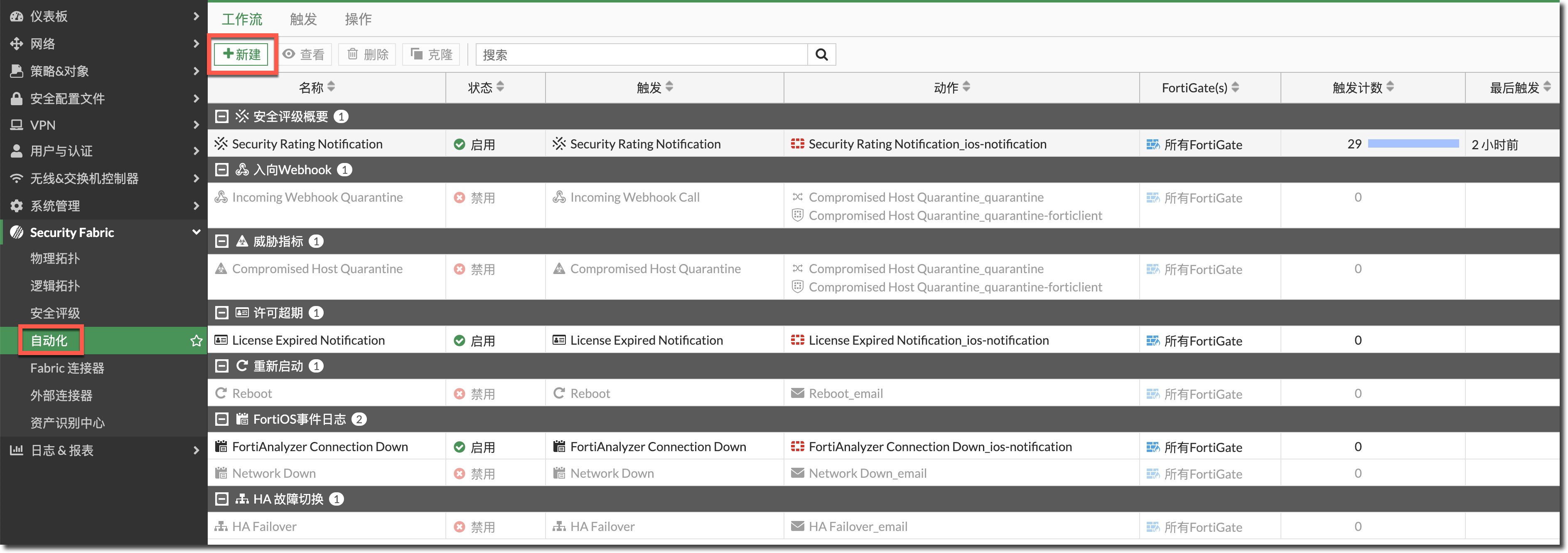Click the favorite star next to 自动化

tap(196, 341)
